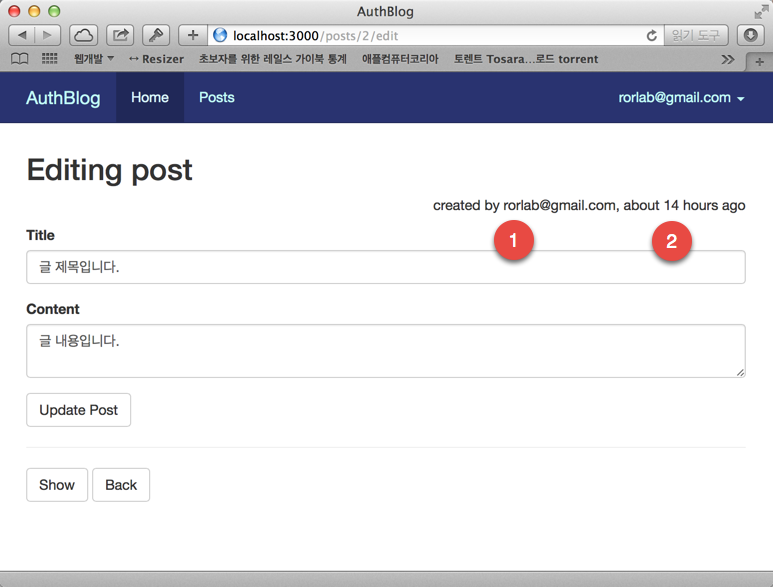Image resolution: width=773 pixels, height=587 pixels.
Task: Click the add bookmark plus button
Action: pos(193,35)
